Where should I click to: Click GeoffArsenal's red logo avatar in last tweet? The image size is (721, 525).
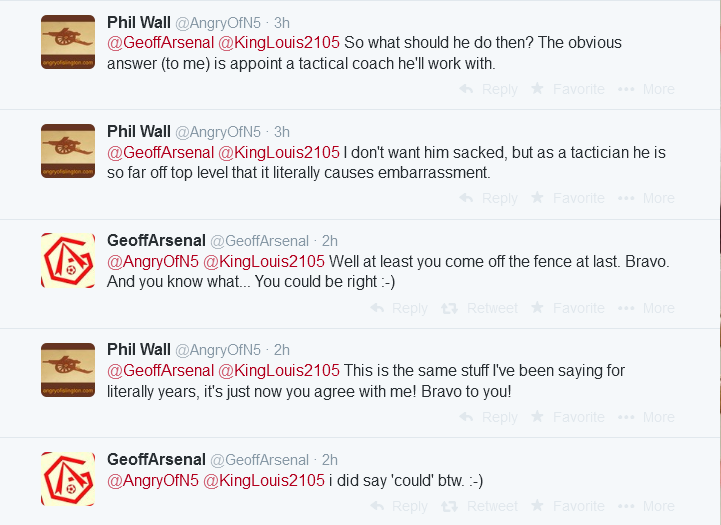click(68, 478)
